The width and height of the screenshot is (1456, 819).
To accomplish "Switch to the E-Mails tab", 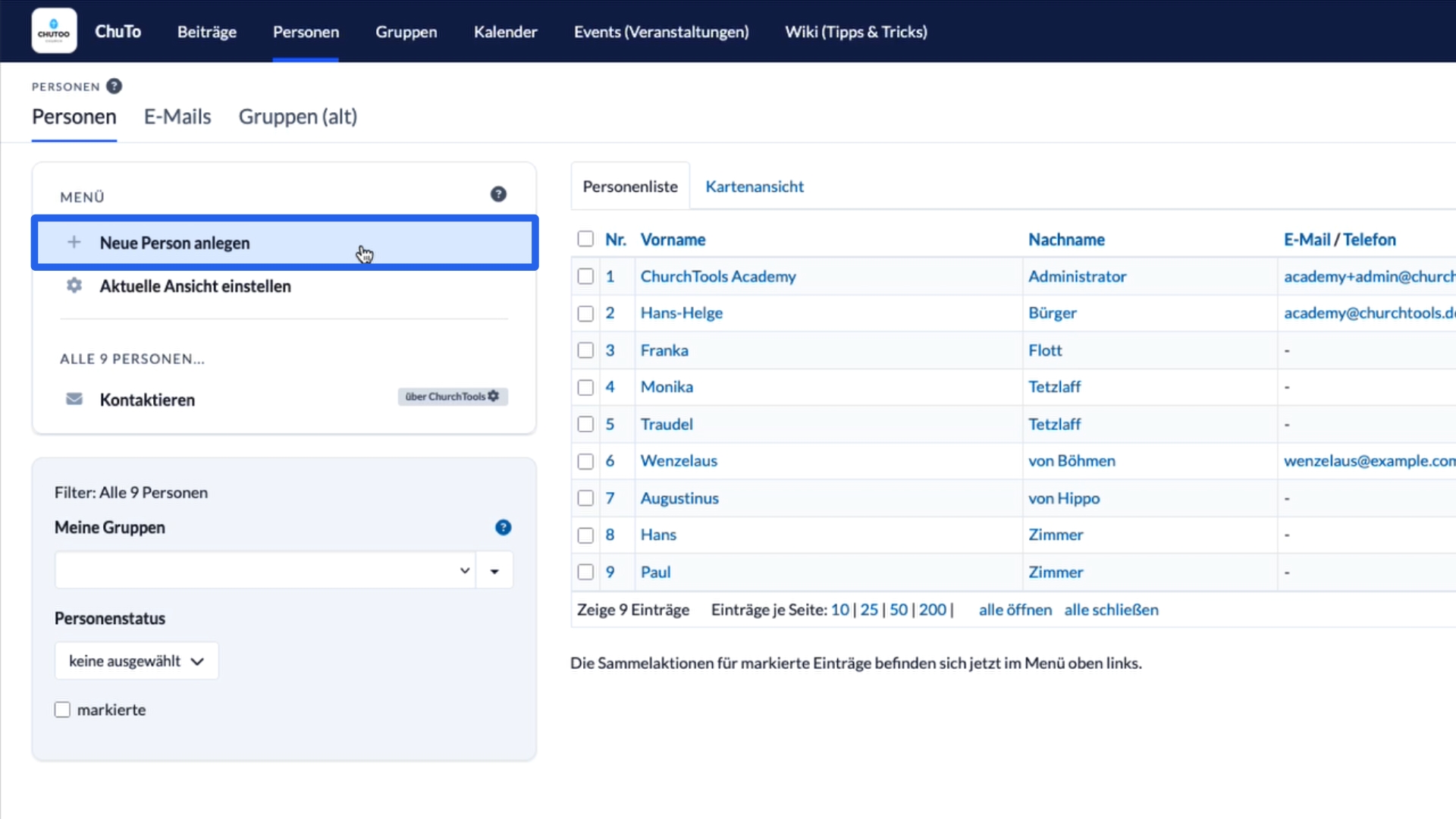I will [177, 117].
